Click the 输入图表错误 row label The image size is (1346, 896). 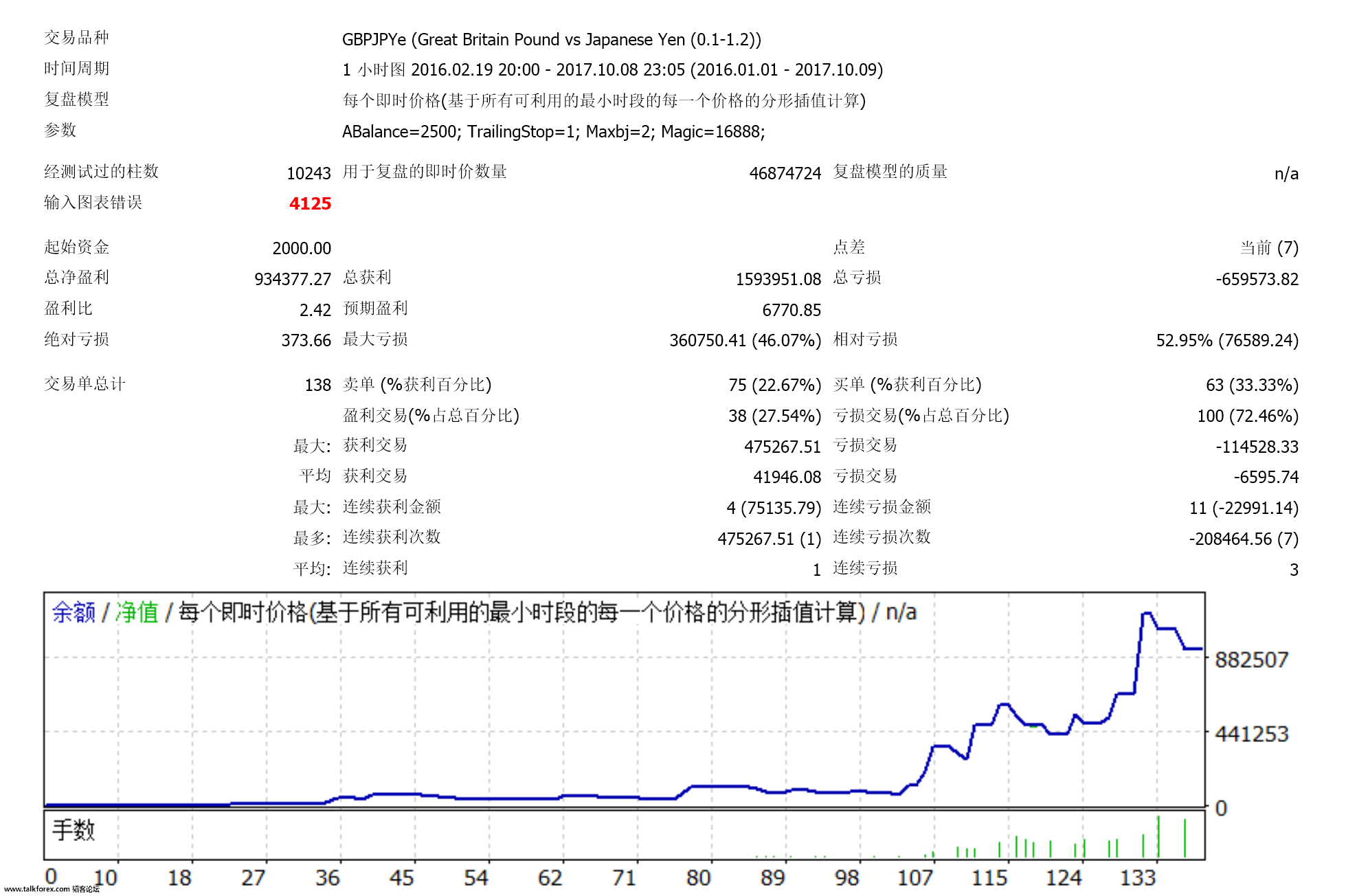pos(93,202)
